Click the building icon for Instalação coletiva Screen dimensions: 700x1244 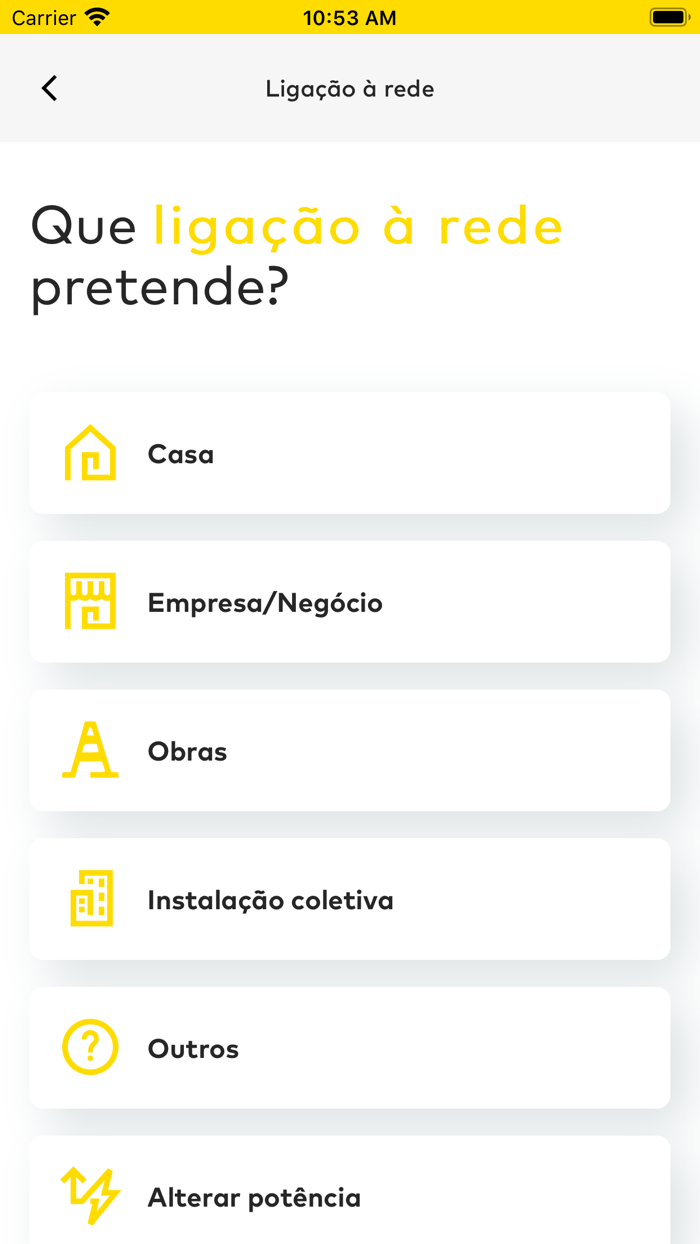pyautogui.click(x=90, y=899)
